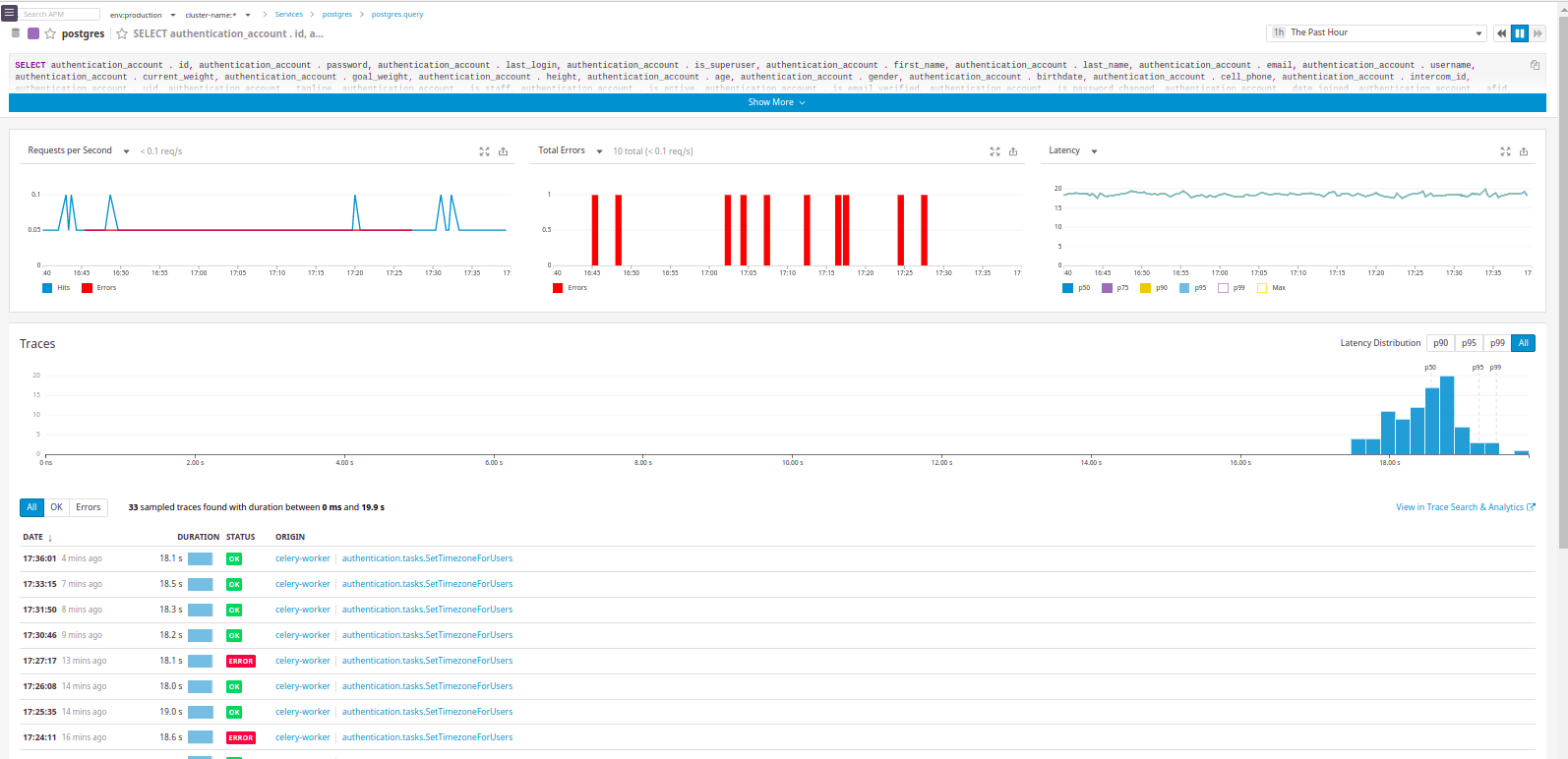1568x759 pixels.
Task: Expand Requests per Second graph to fullscreen
Action: [x=484, y=151]
